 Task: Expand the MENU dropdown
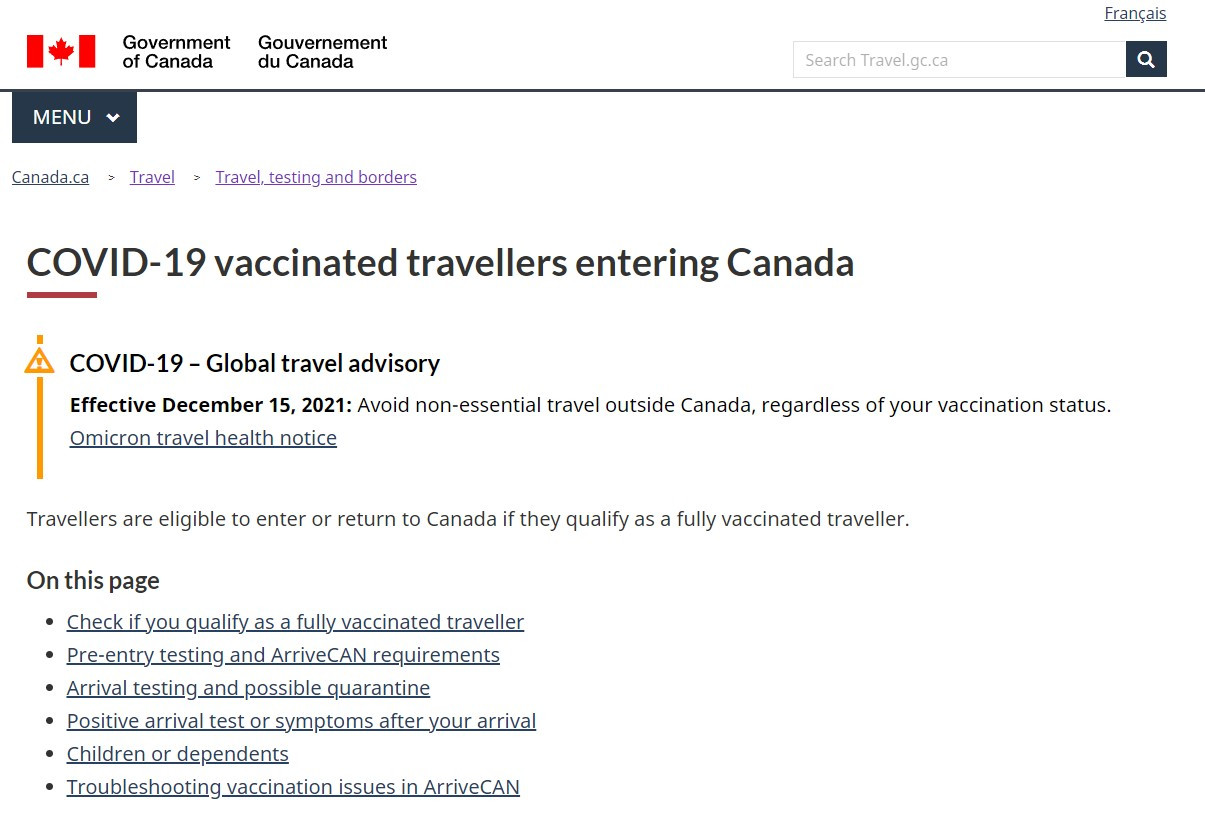(x=74, y=117)
